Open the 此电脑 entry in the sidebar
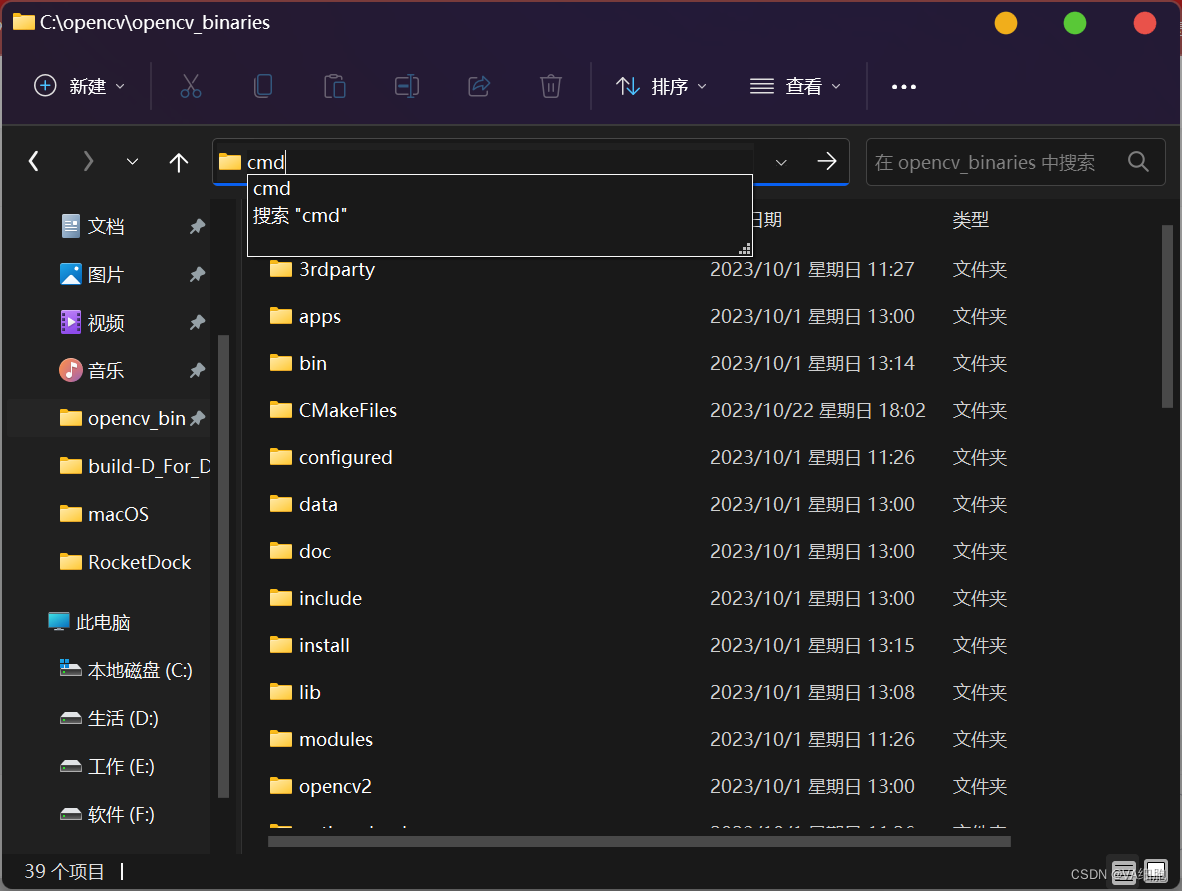This screenshot has width=1182, height=891. (x=103, y=621)
